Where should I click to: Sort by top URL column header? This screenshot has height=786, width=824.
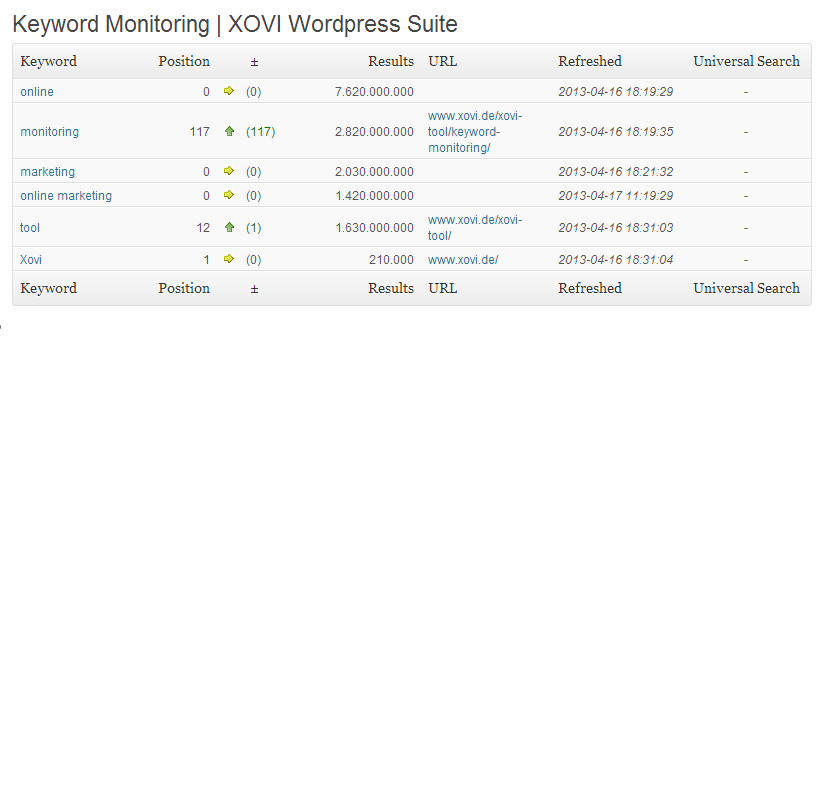point(442,61)
